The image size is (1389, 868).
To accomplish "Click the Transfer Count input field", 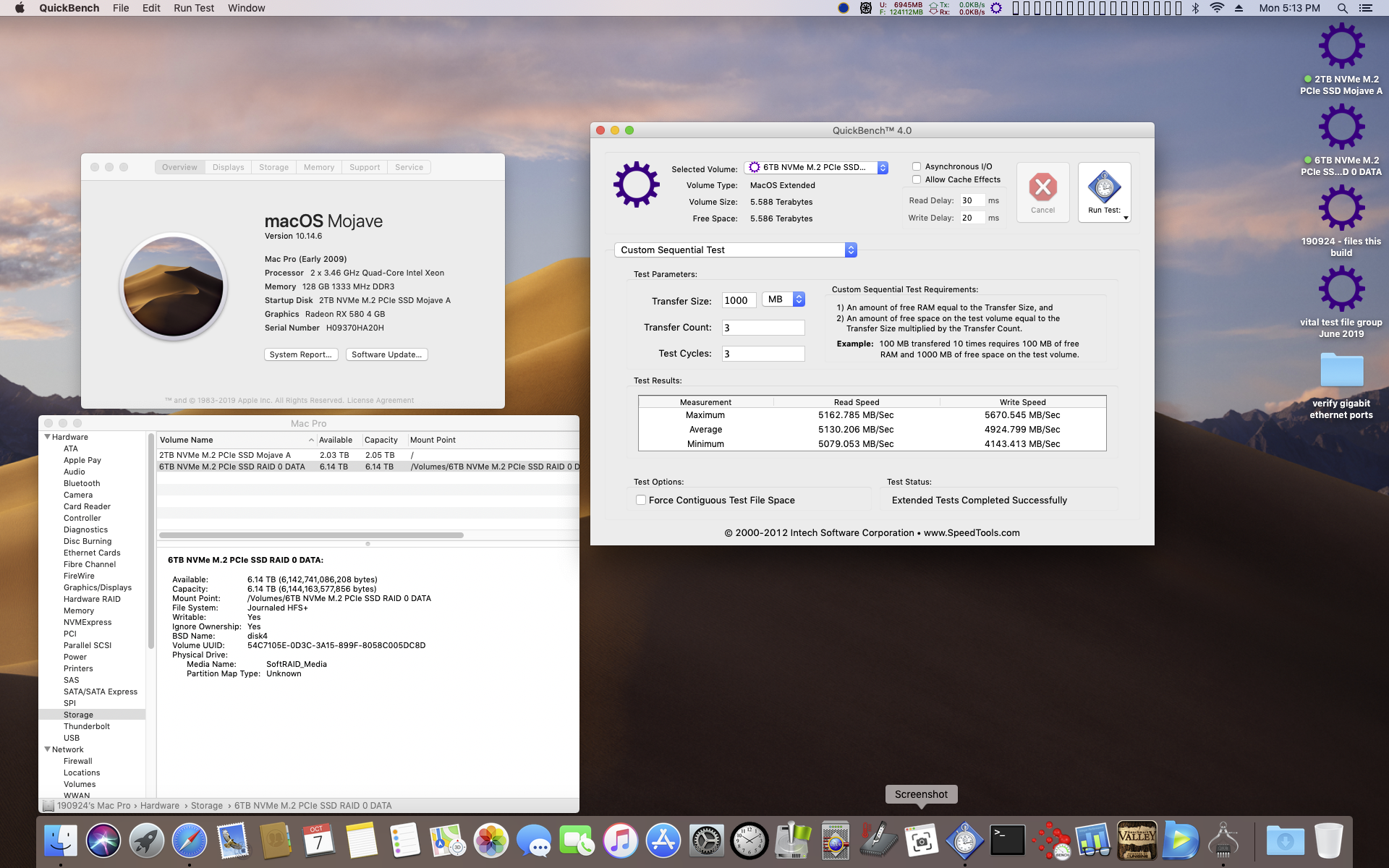I will [x=763, y=328].
